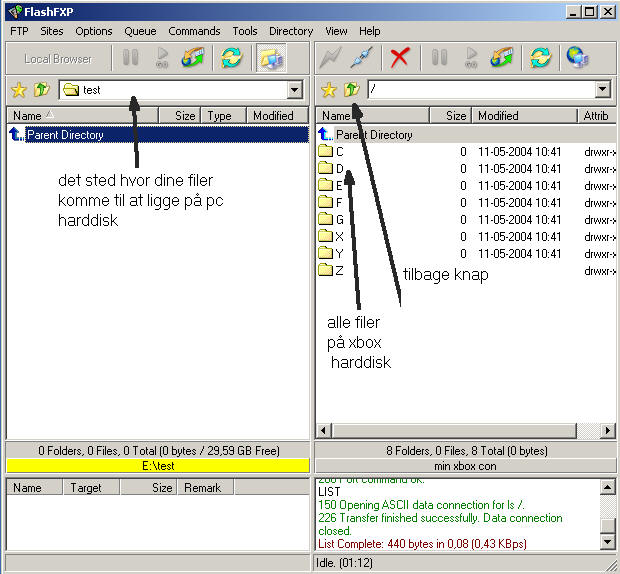Abort with the red X icon
Screen dimensions: 620x574
(400, 58)
